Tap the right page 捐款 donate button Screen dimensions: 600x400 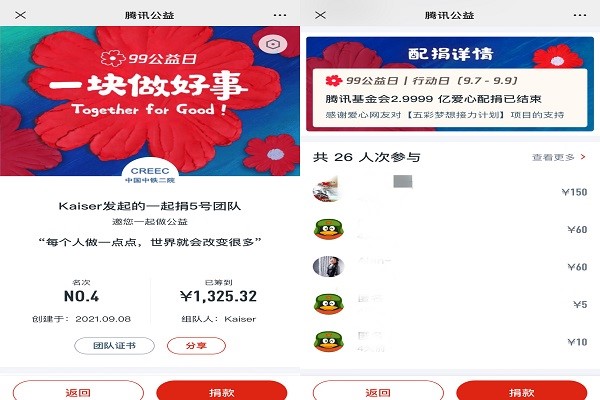click(522, 391)
